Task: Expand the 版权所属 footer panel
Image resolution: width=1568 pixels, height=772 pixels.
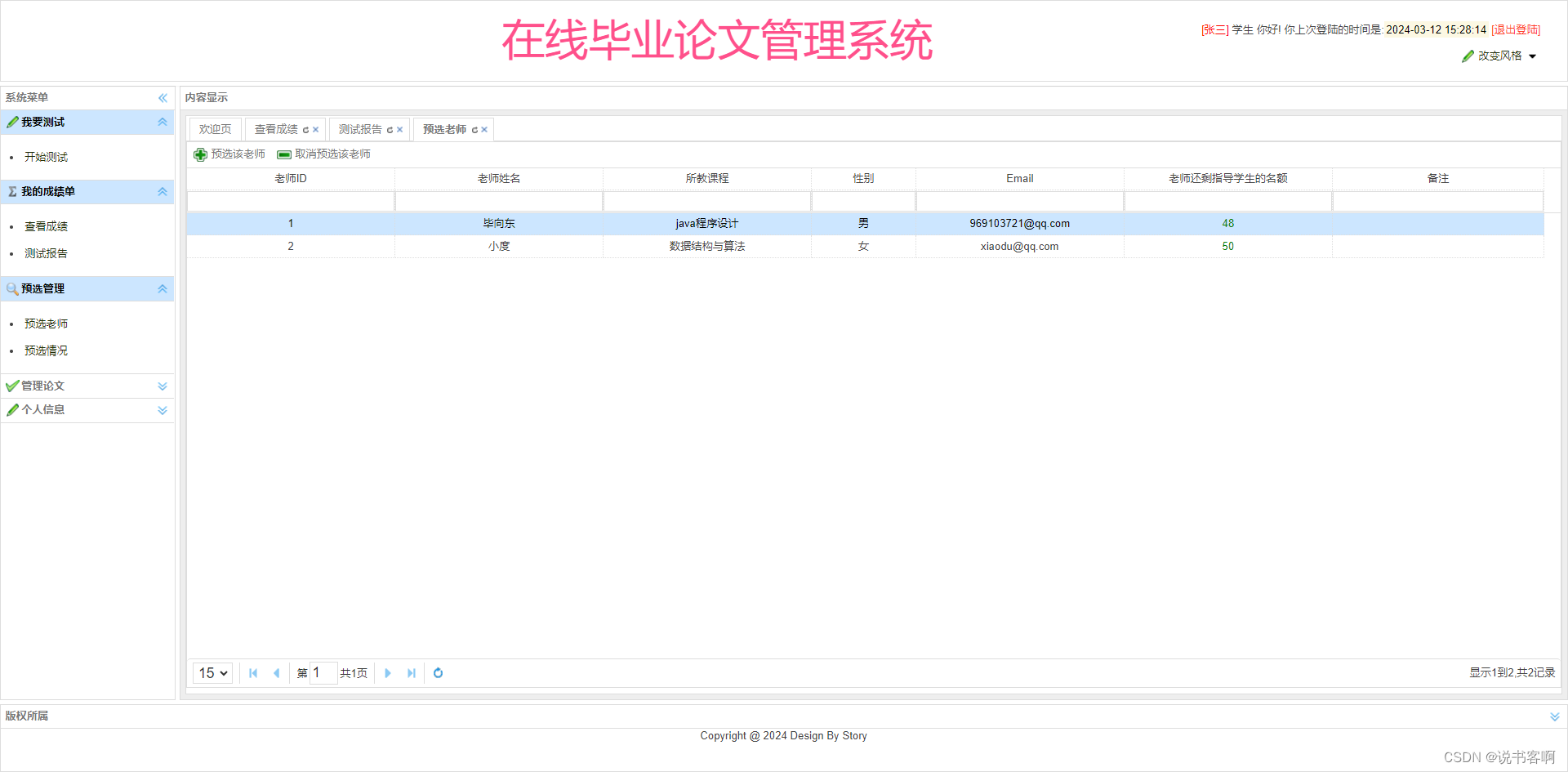Action: pos(1555,716)
